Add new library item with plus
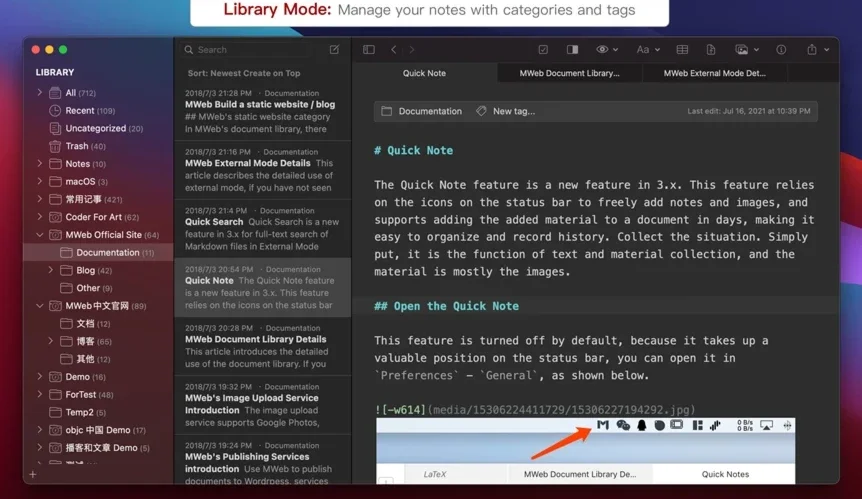The width and height of the screenshot is (862, 499). [x=33, y=474]
